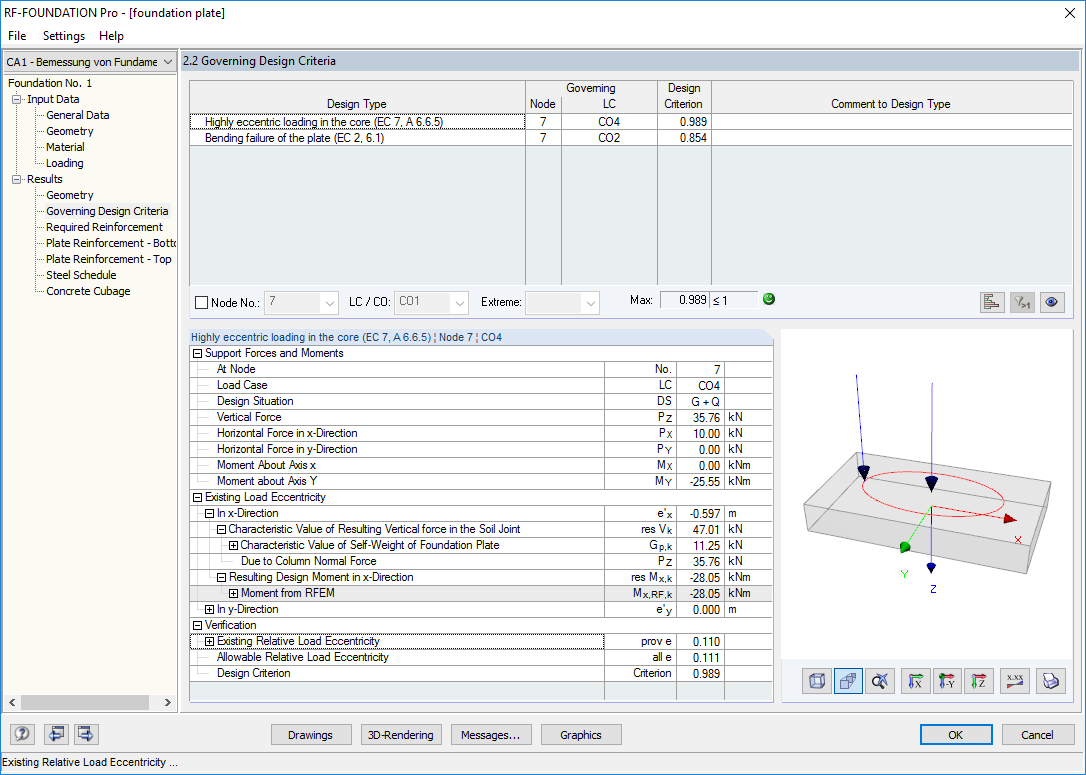Open the print icon for the graphic
This screenshot has width=1086, height=775.
[x=1051, y=681]
